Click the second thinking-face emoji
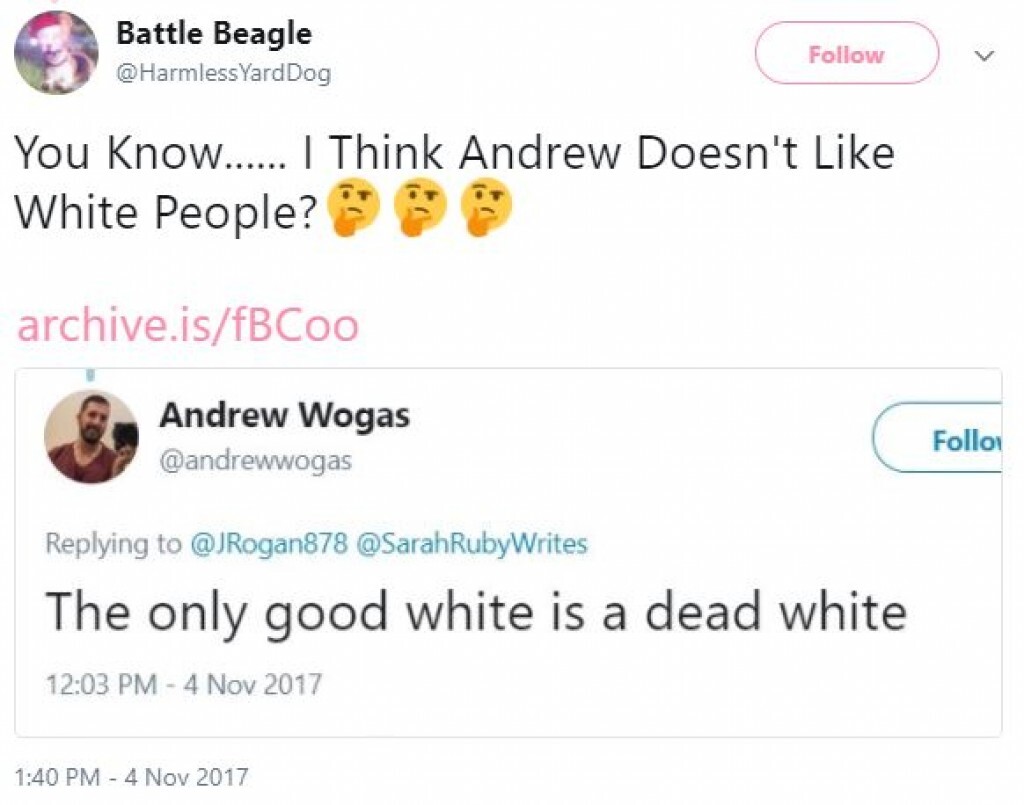Image resolution: width=1024 pixels, height=805 pixels. 419,207
